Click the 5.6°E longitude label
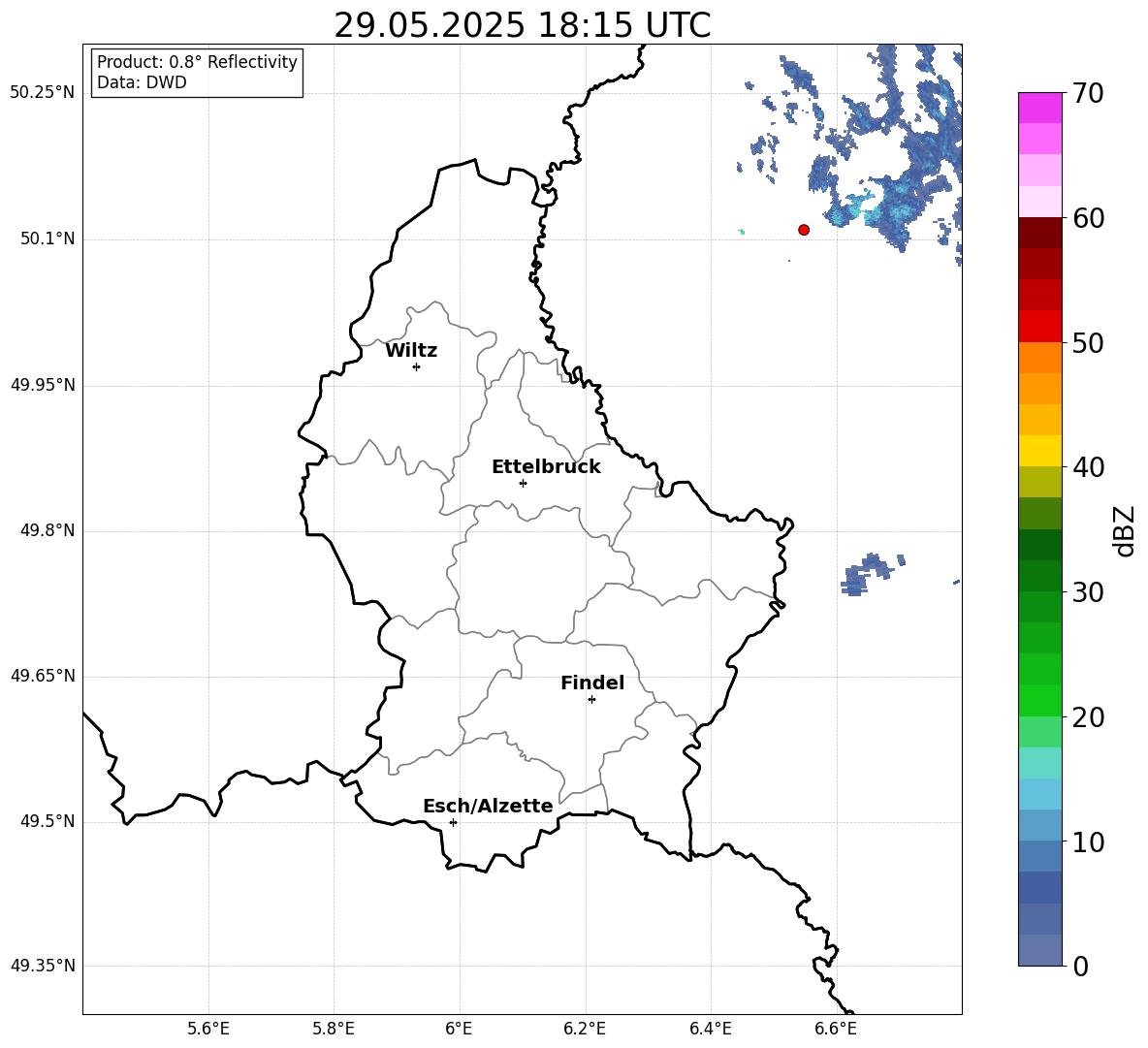The height and width of the screenshot is (1048, 1148). (x=208, y=1029)
